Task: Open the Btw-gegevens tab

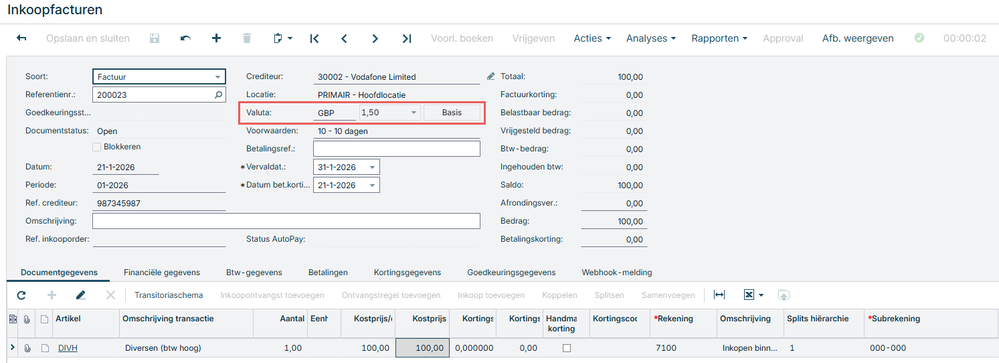Action: (x=254, y=272)
